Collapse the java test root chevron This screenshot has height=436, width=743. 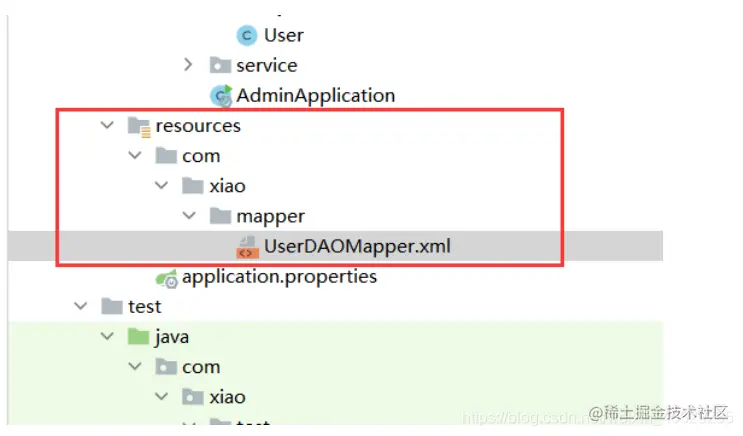(108, 336)
